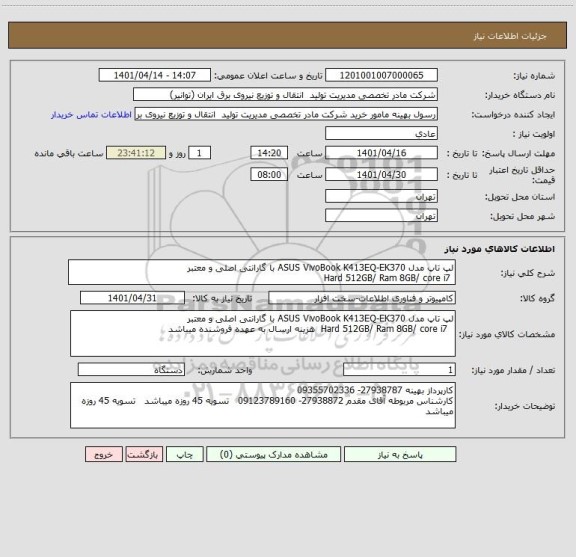
Task: Click response deadline date 1401/04/16
Action: tap(381, 153)
